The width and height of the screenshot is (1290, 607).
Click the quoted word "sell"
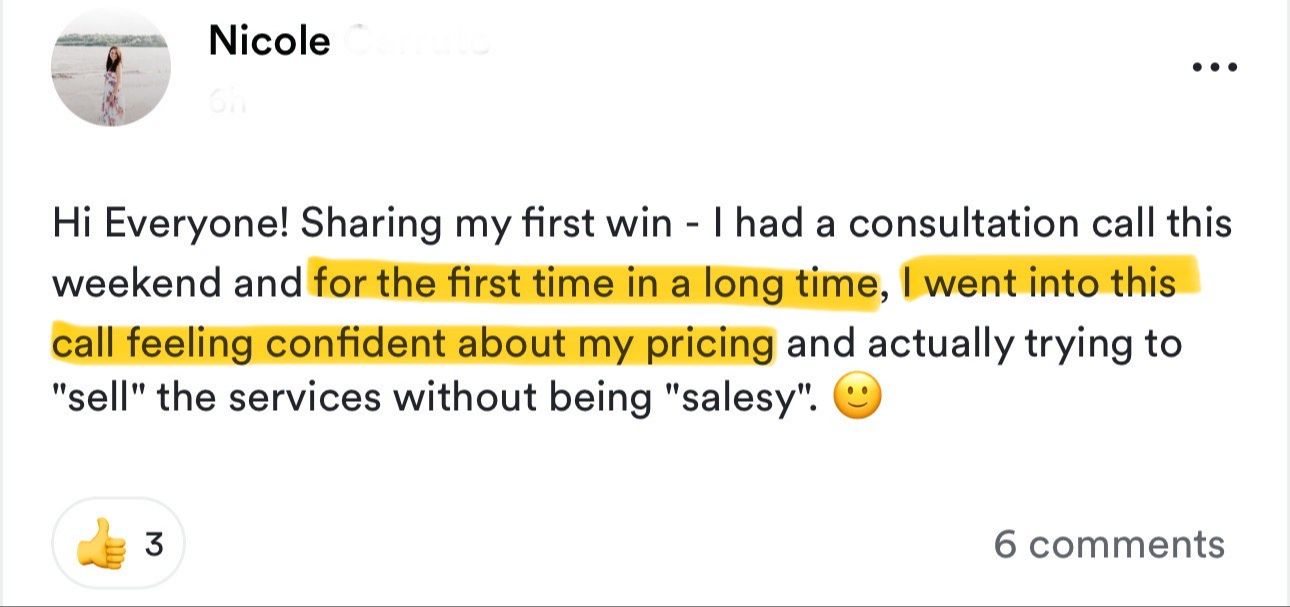[99, 398]
